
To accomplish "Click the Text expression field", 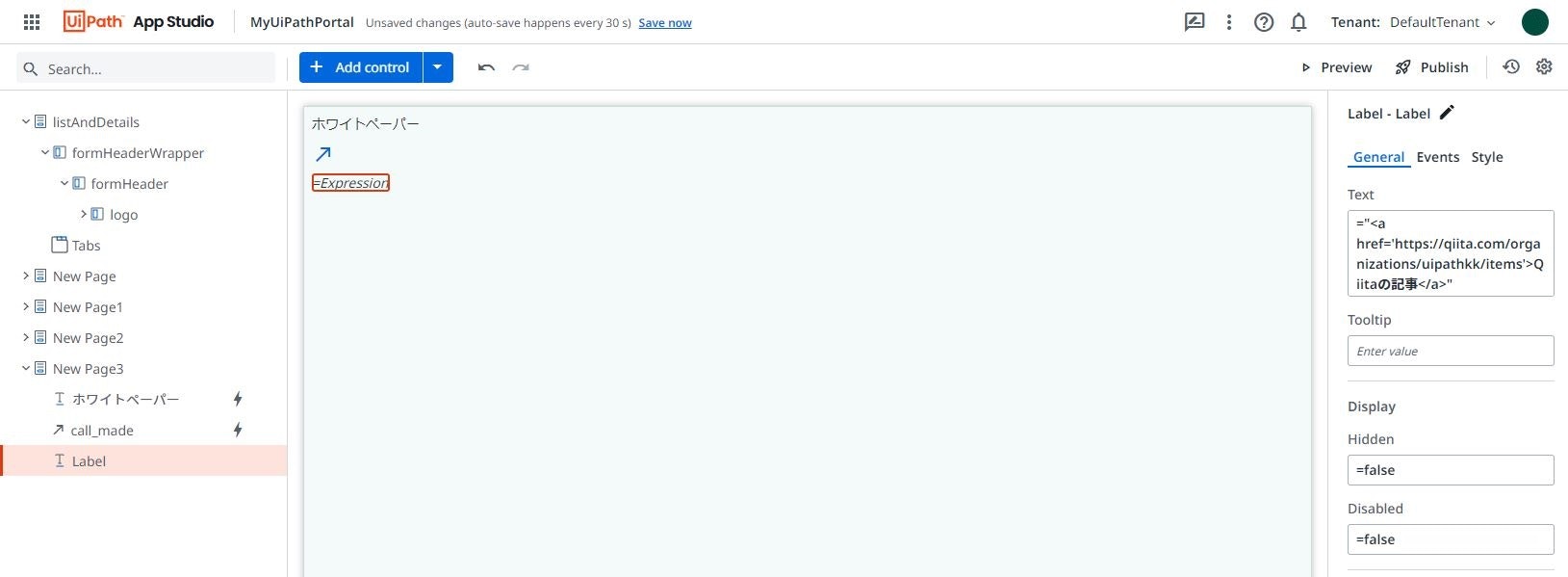I will (x=1451, y=253).
